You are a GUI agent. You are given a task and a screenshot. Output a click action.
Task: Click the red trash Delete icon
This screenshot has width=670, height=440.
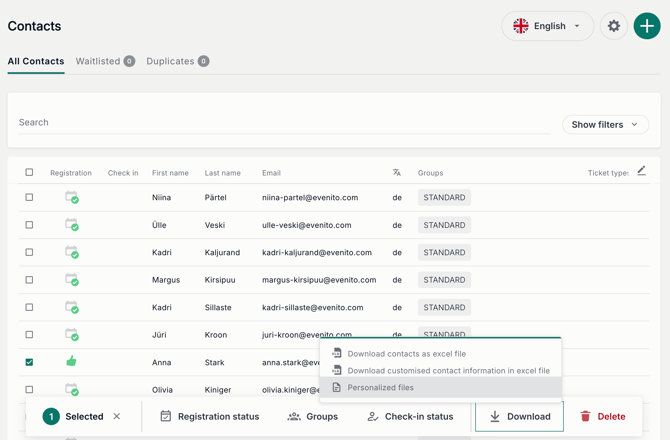coord(585,416)
